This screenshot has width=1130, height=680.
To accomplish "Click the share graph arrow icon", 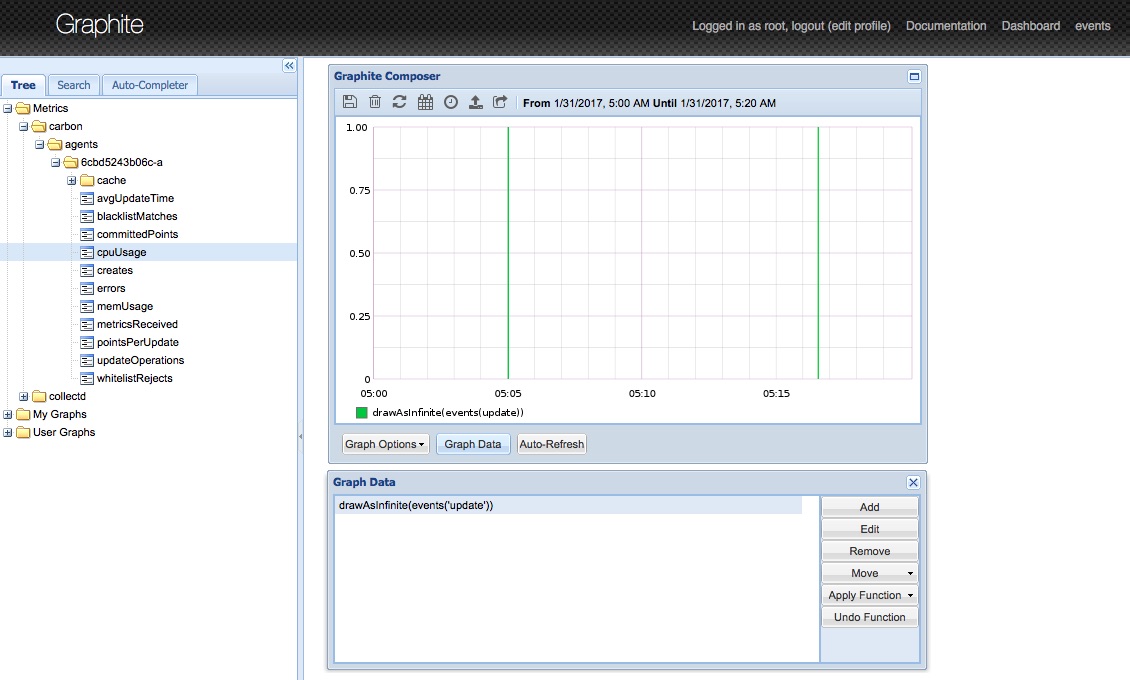I will tap(500, 102).
